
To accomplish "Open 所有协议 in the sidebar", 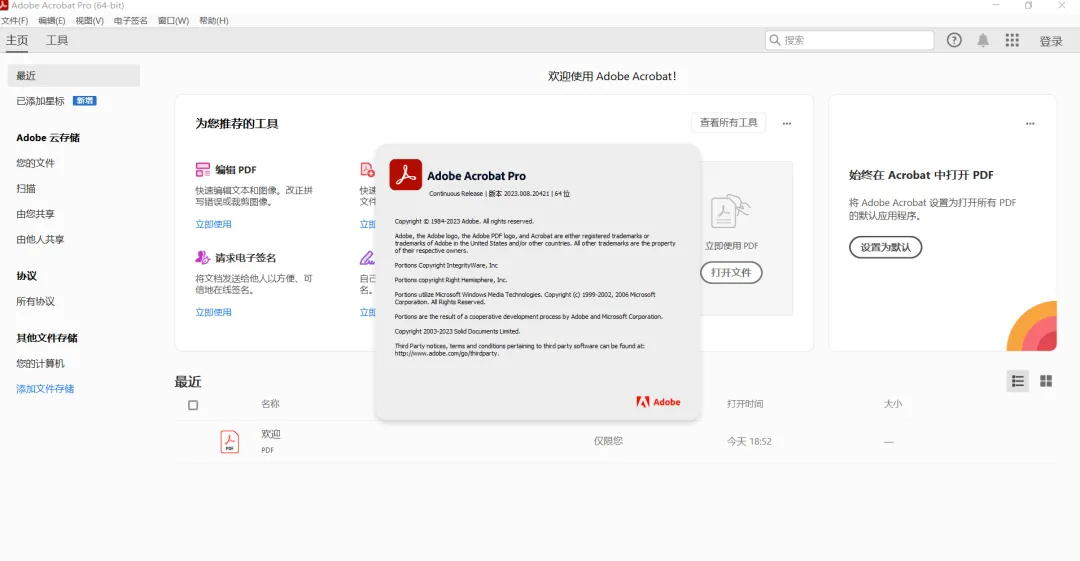I will pos(36,302).
